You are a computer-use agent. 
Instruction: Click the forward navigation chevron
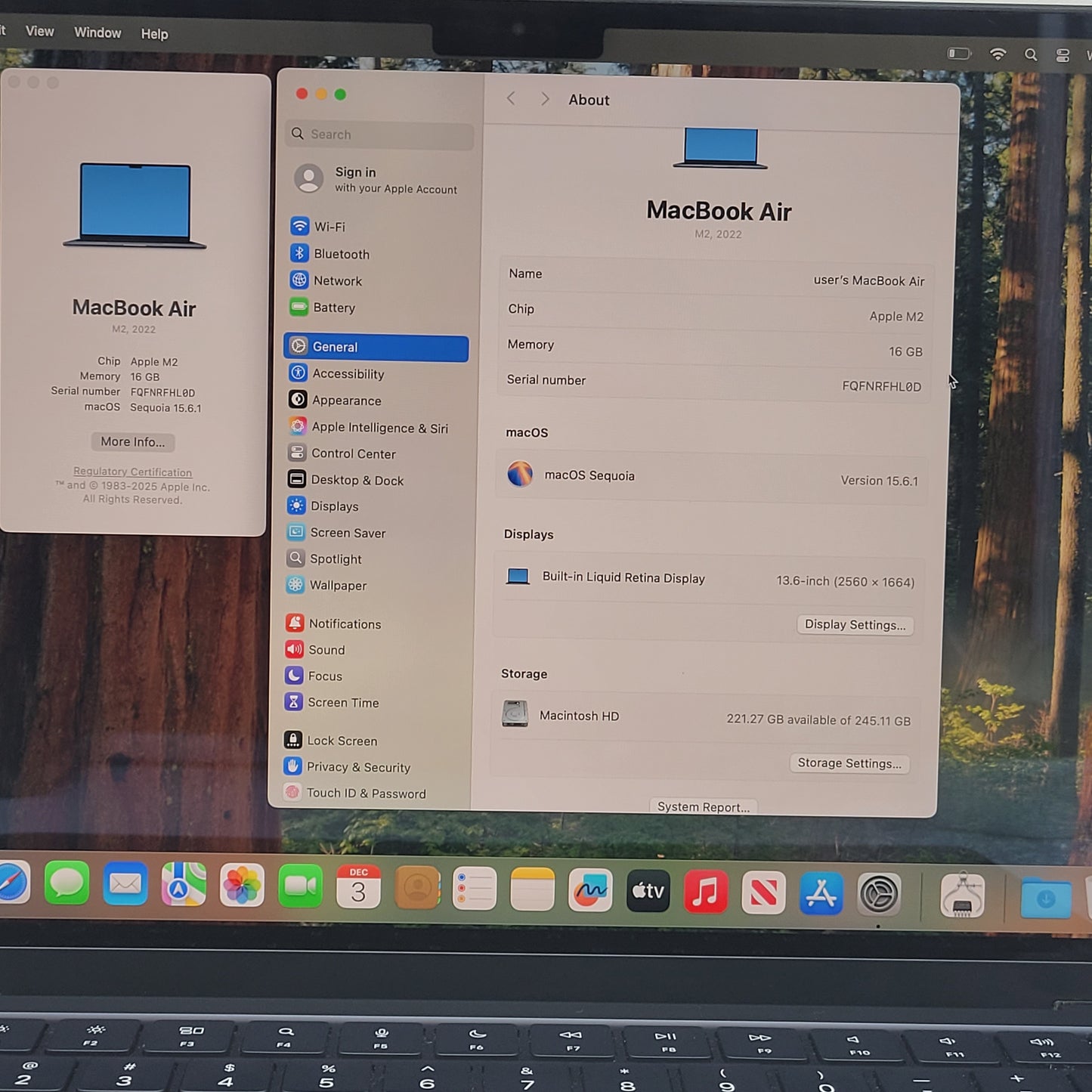[x=544, y=98]
